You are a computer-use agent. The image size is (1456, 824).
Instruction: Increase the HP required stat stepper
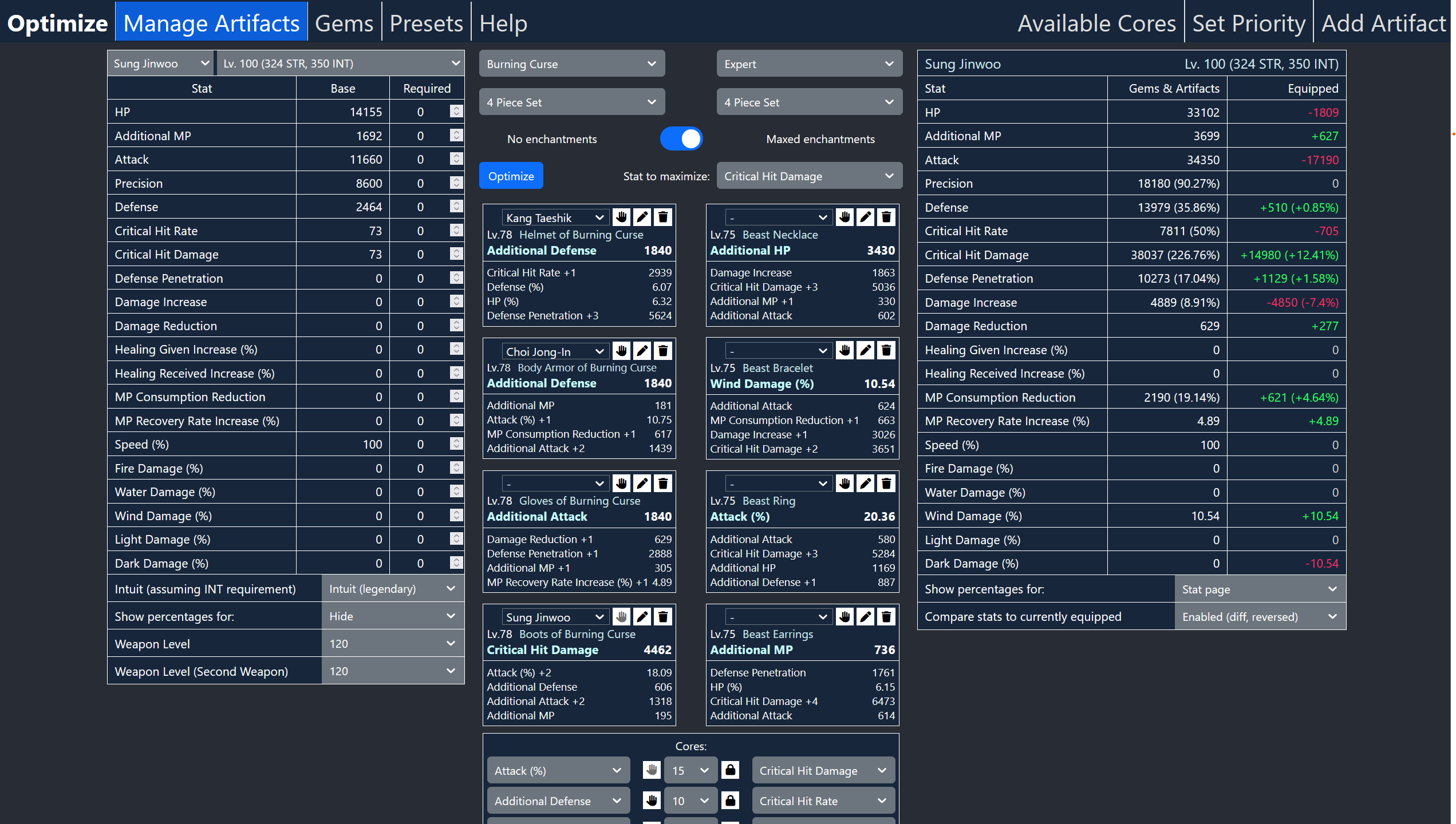click(x=456, y=109)
